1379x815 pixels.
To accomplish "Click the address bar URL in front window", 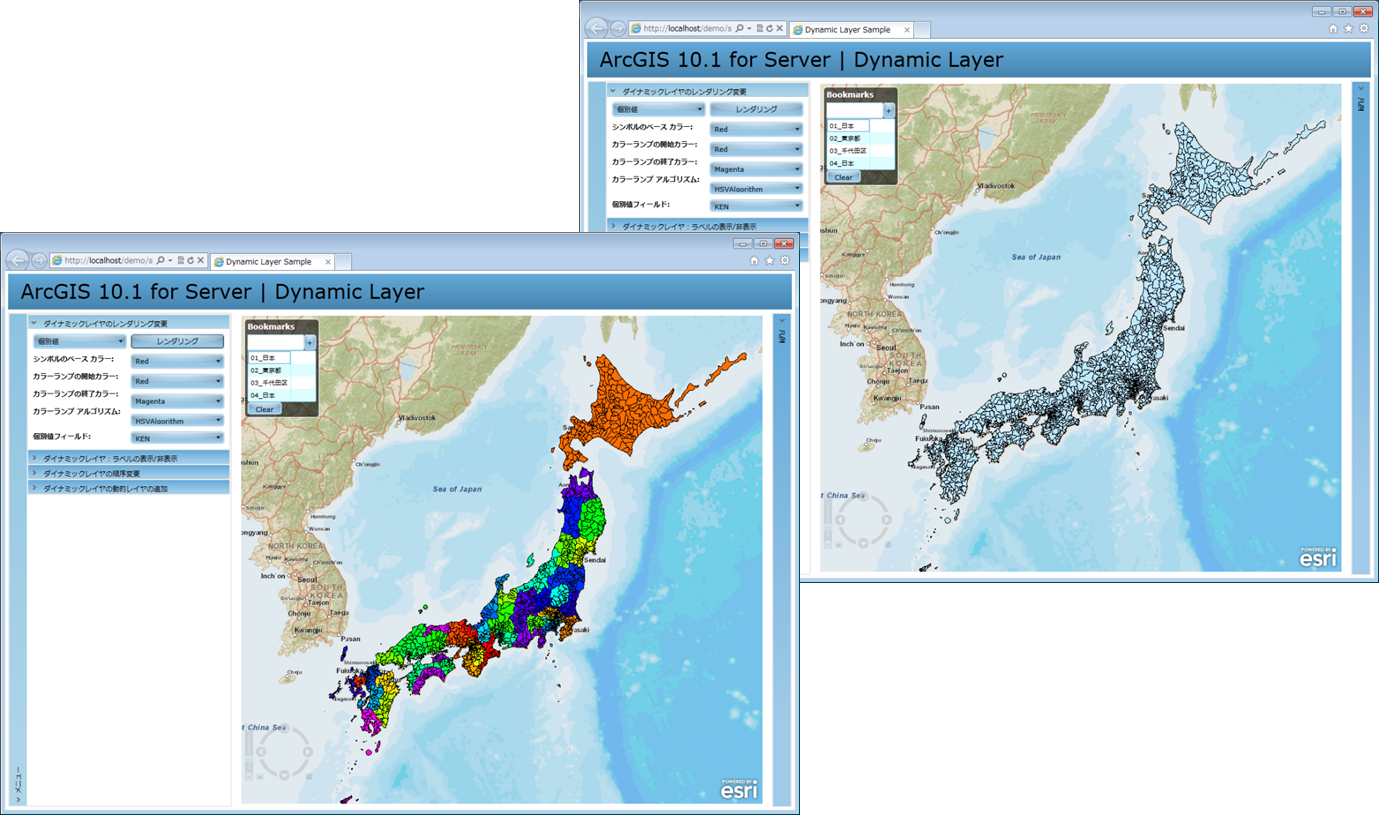I will point(108,261).
